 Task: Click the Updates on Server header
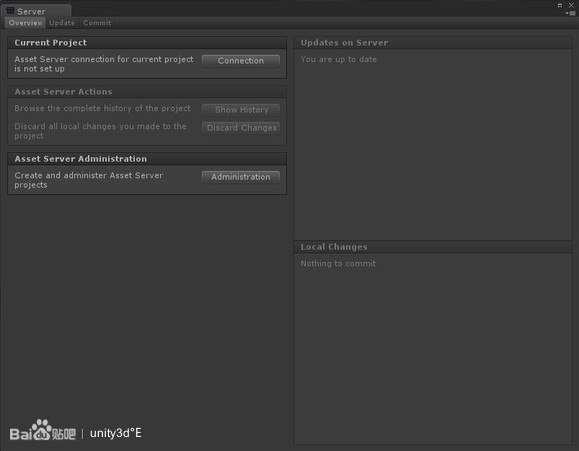click(433, 43)
